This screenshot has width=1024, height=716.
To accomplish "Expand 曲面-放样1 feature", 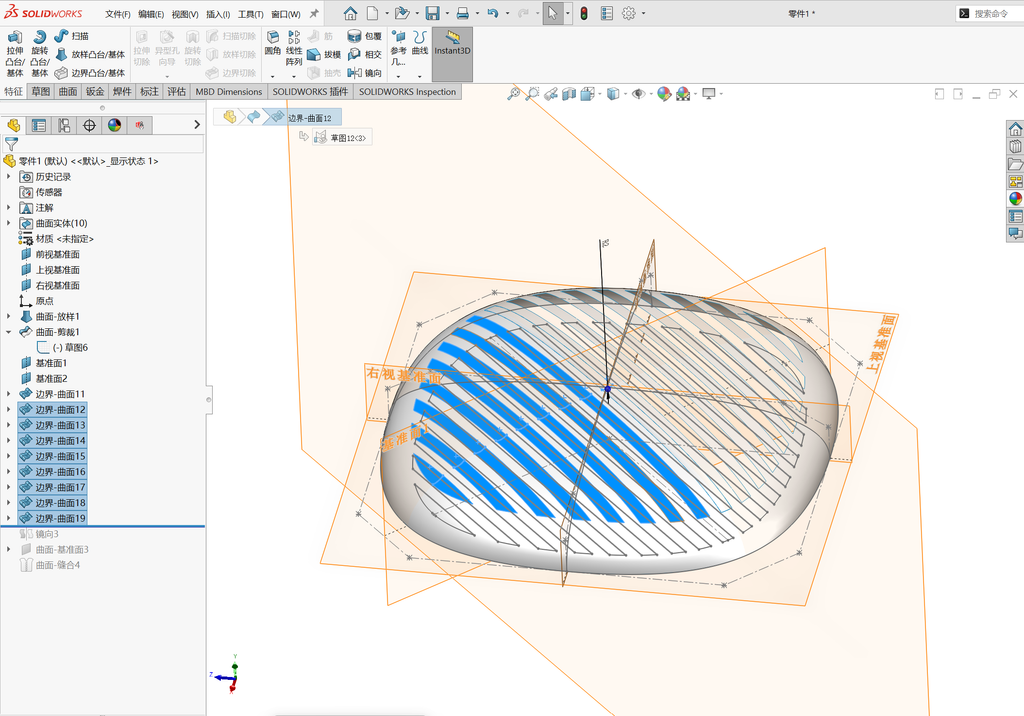I will coord(8,316).
